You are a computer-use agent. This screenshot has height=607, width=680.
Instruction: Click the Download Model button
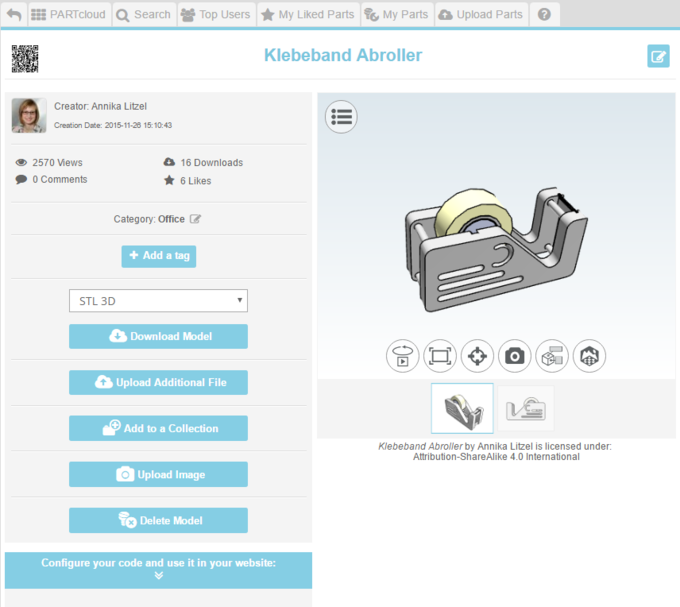158,337
